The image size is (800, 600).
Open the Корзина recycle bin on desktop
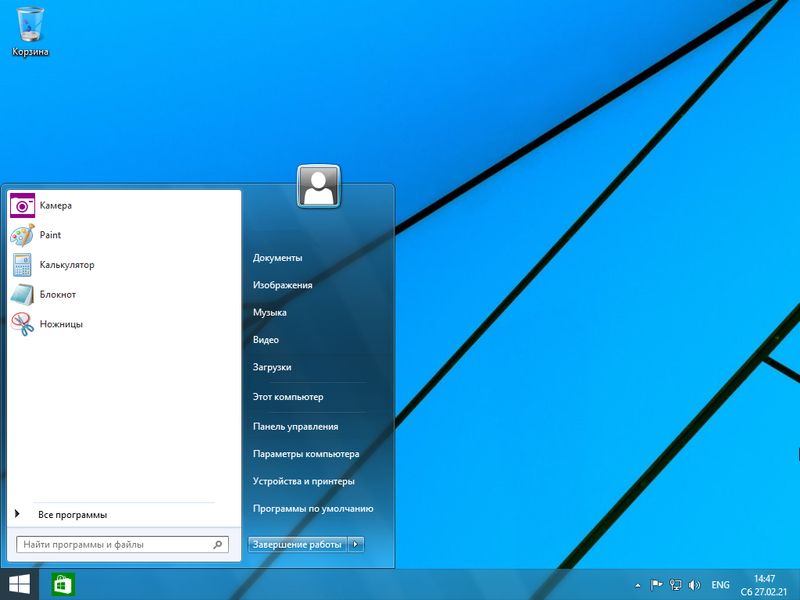(x=30, y=24)
